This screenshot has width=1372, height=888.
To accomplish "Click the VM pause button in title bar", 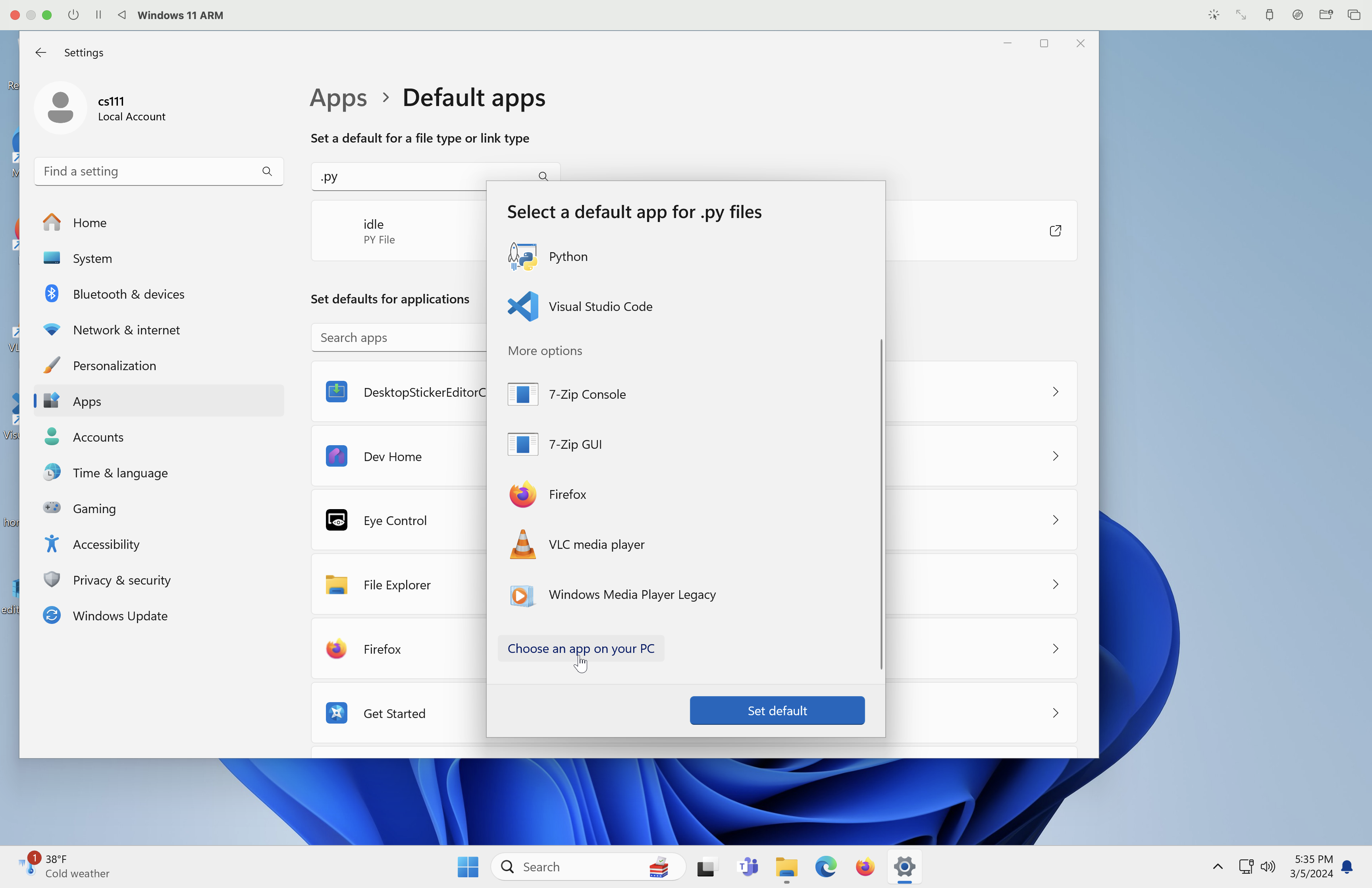I will (98, 15).
